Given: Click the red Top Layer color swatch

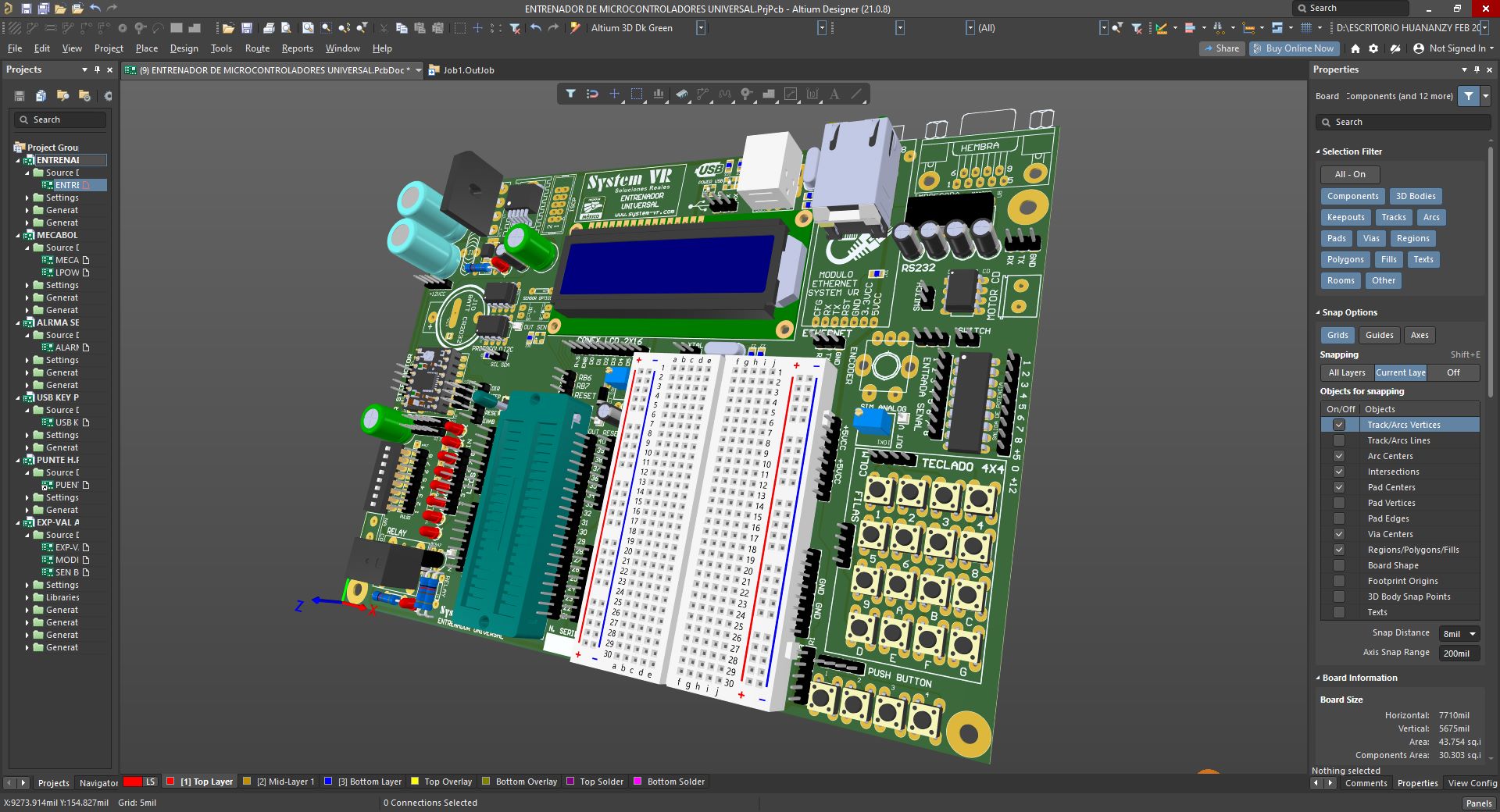Looking at the screenshot, I should pyautogui.click(x=170, y=782).
